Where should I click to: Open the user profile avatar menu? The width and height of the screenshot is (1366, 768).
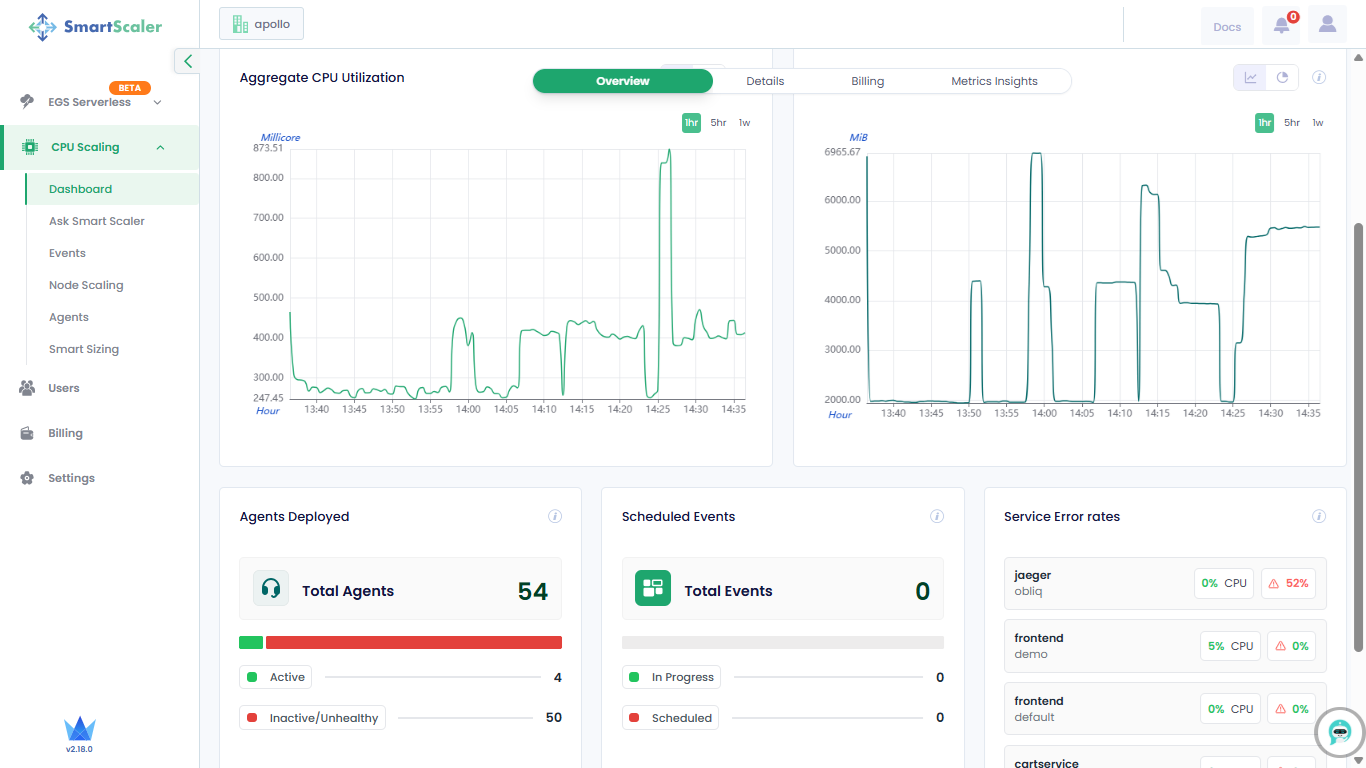click(x=1327, y=26)
